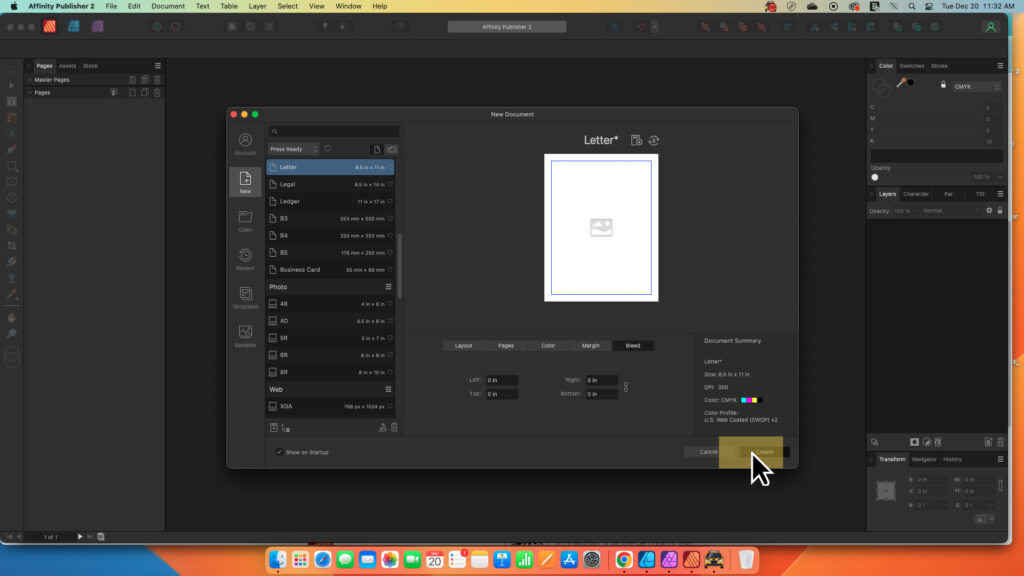Open the Samples section
This screenshot has width=1024, height=576.
point(245,336)
